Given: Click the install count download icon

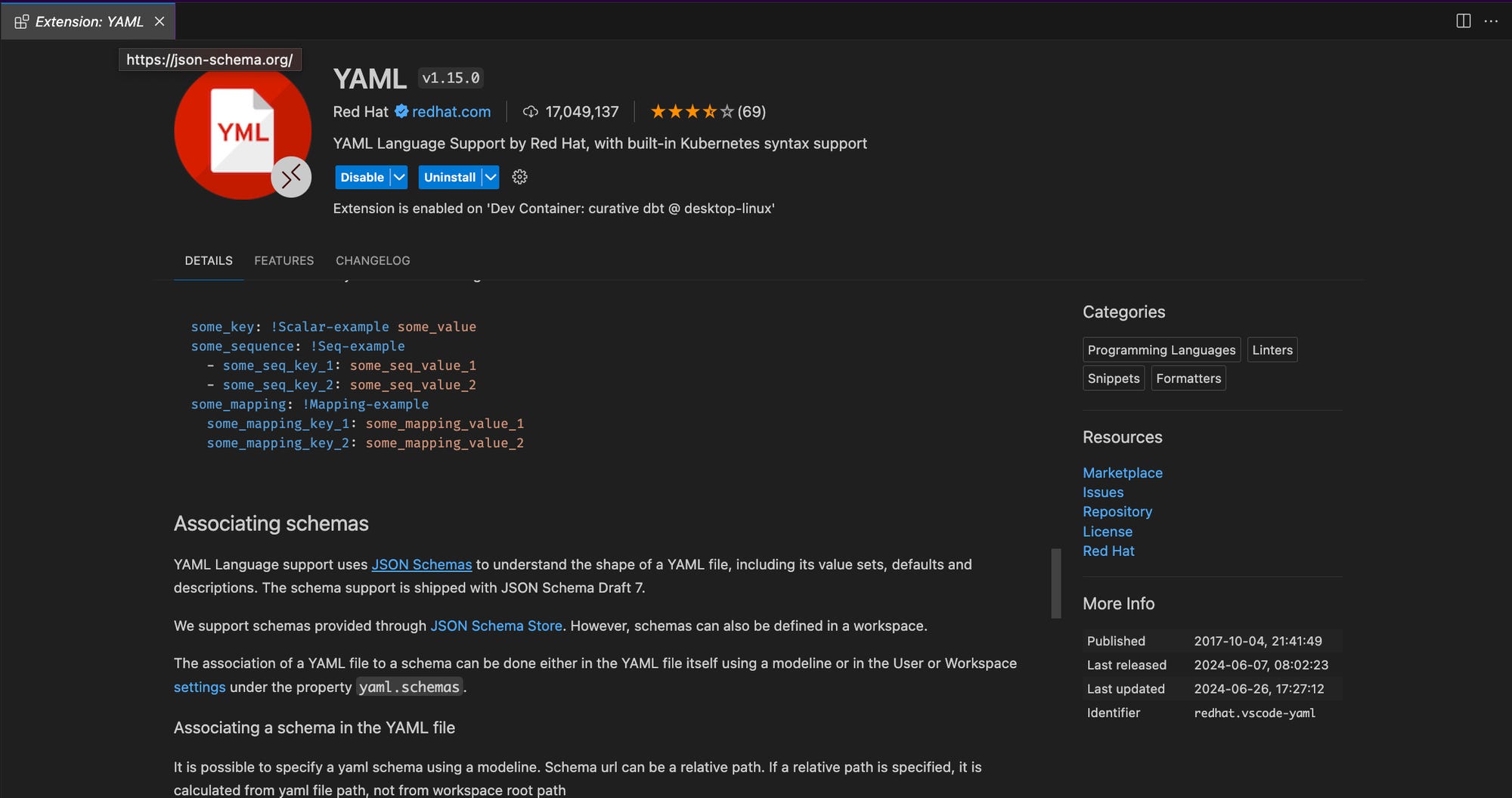Looking at the screenshot, I should 530,111.
